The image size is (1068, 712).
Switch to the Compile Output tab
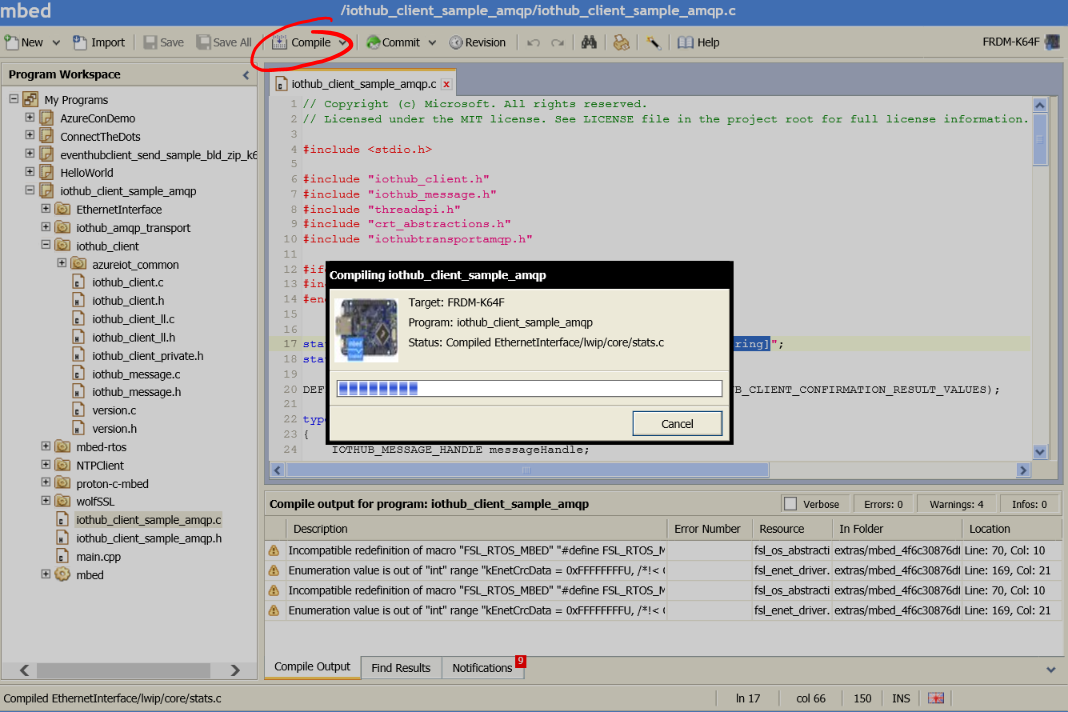(x=312, y=666)
